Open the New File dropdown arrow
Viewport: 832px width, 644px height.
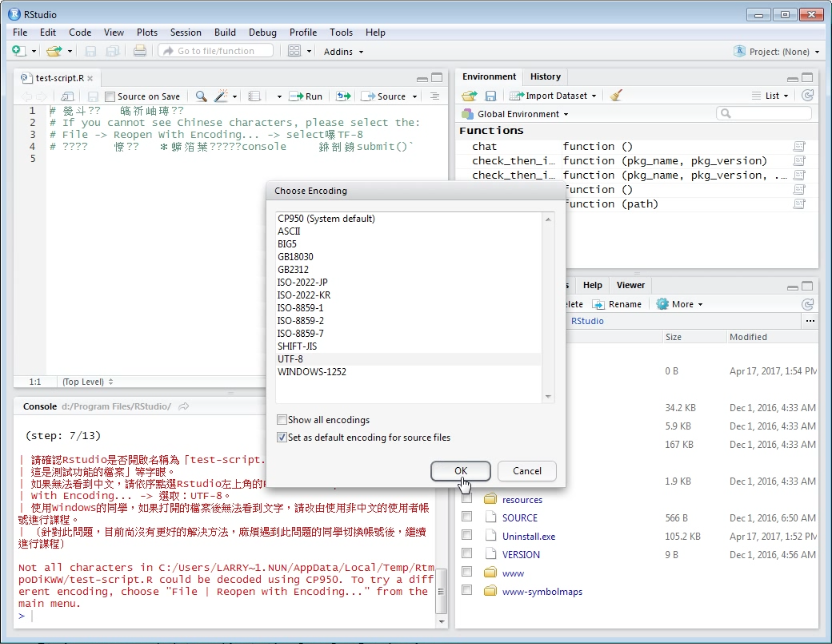click(33, 51)
